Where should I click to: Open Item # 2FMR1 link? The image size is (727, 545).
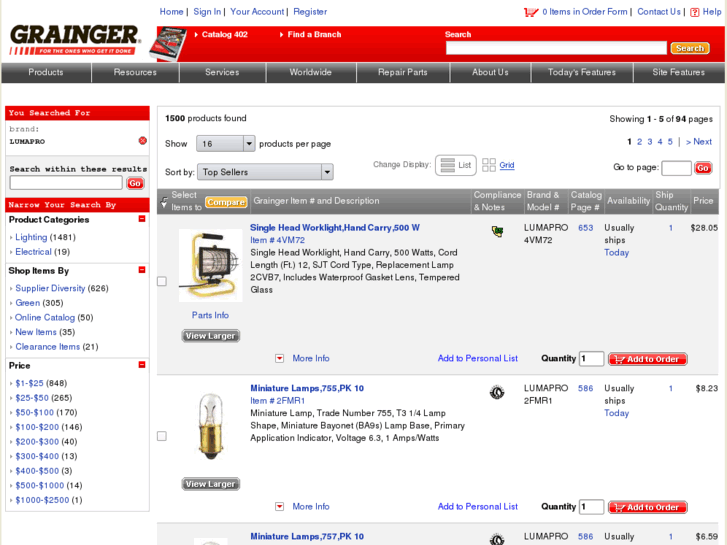pyautogui.click(x=278, y=401)
